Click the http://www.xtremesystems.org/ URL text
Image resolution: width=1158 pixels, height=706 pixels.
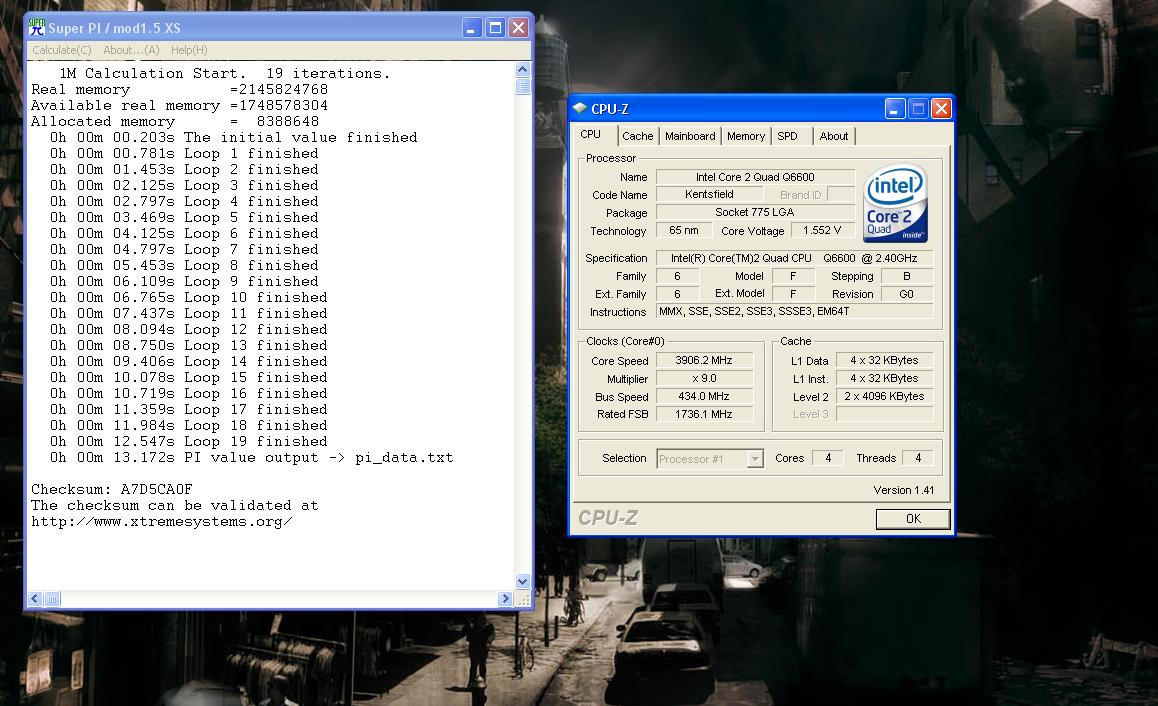162,522
